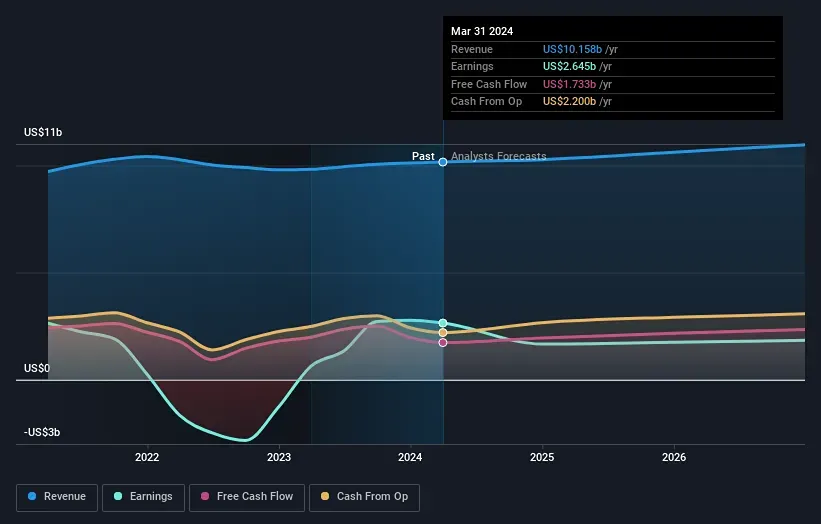
Task: Click the 'Free Cash Flow' label in tooltip
Action: [489, 84]
